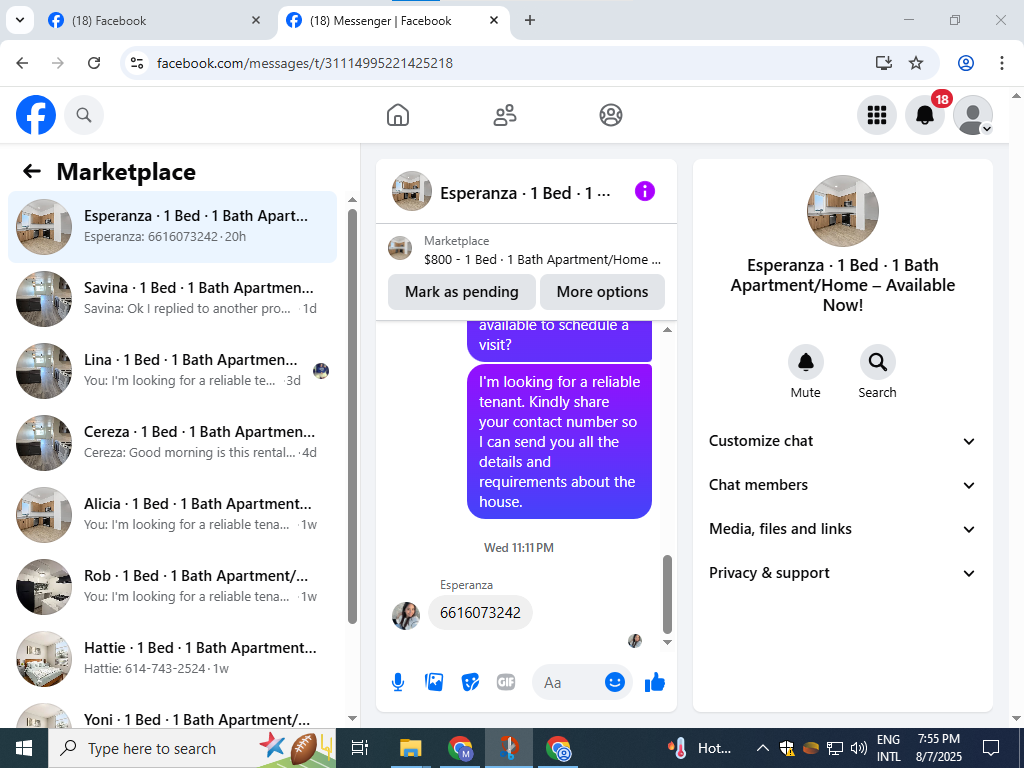Image resolution: width=1024 pixels, height=768 pixels.
Task: Expand the Chat members section
Action: click(x=842, y=485)
